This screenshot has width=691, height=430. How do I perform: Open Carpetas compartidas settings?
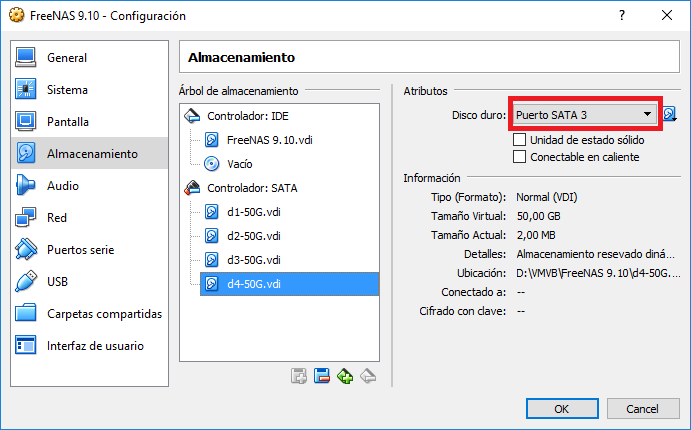pyautogui.click(x=89, y=314)
